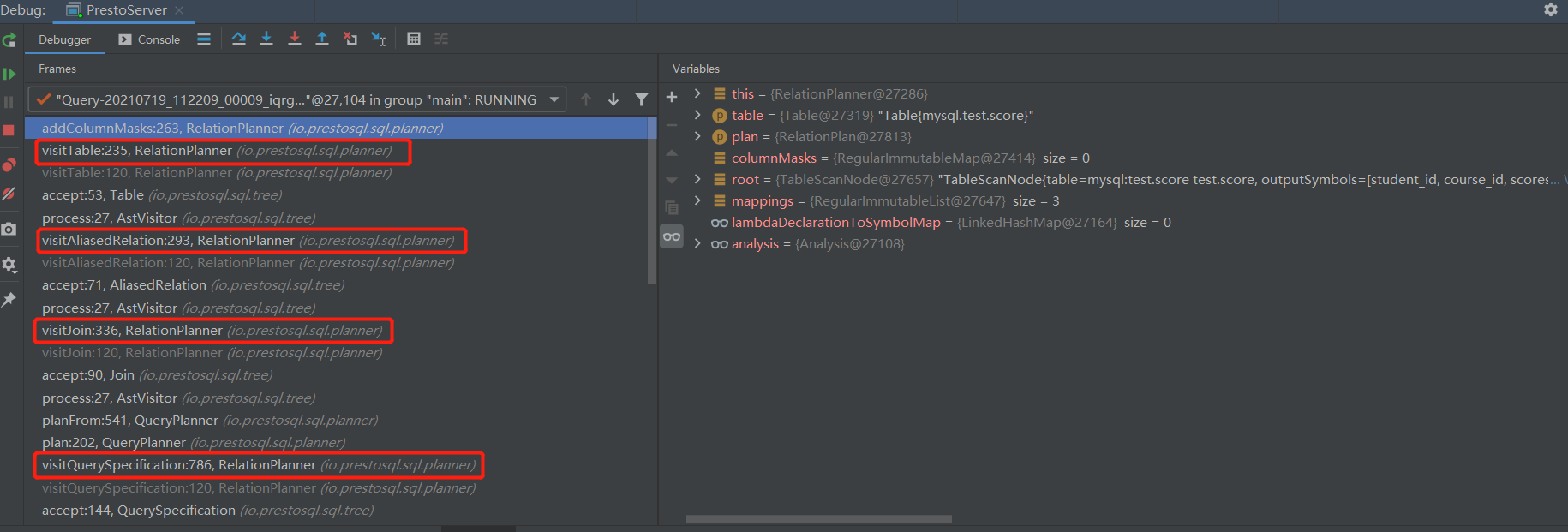Move watch up in Variables panel

672,152
